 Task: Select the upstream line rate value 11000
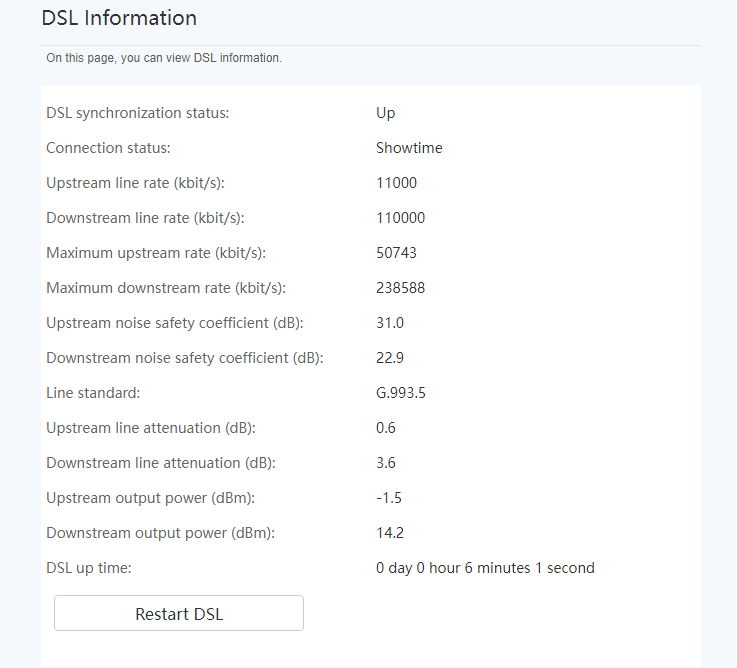click(x=396, y=182)
